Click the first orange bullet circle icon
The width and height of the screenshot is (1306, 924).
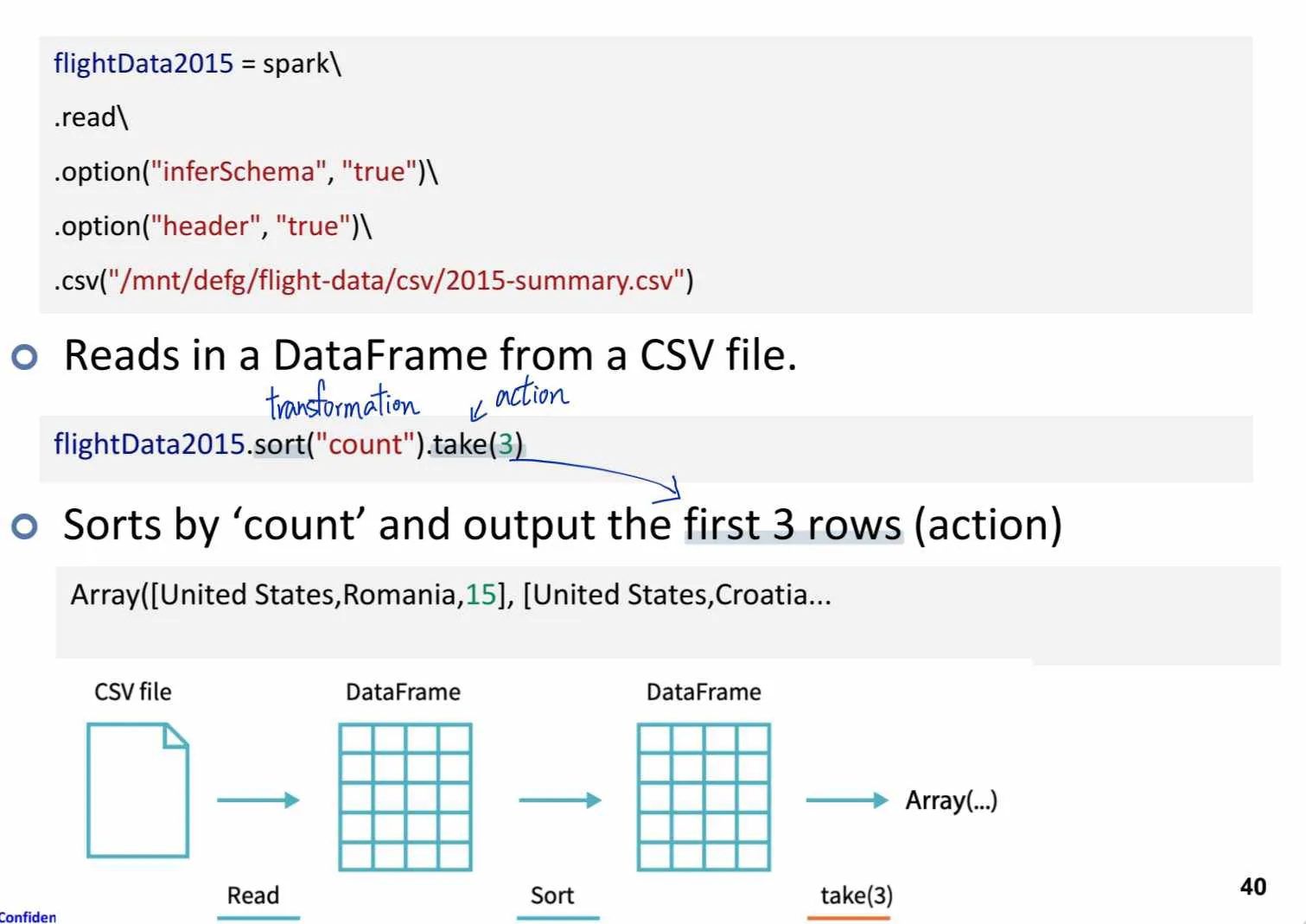[x=26, y=354]
